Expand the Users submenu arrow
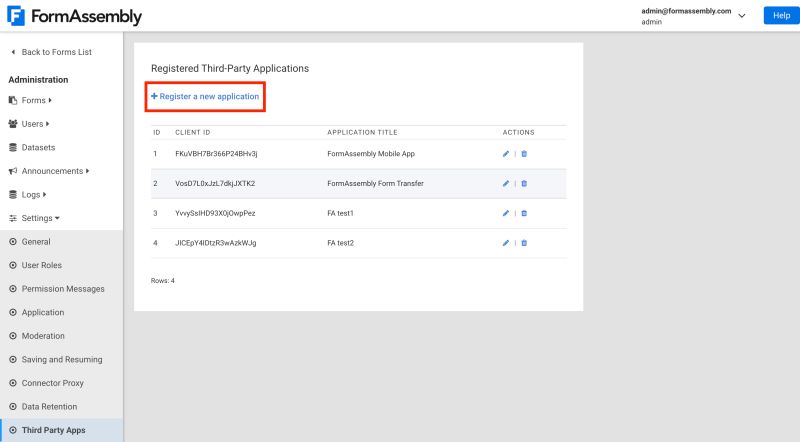 [x=47, y=124]
